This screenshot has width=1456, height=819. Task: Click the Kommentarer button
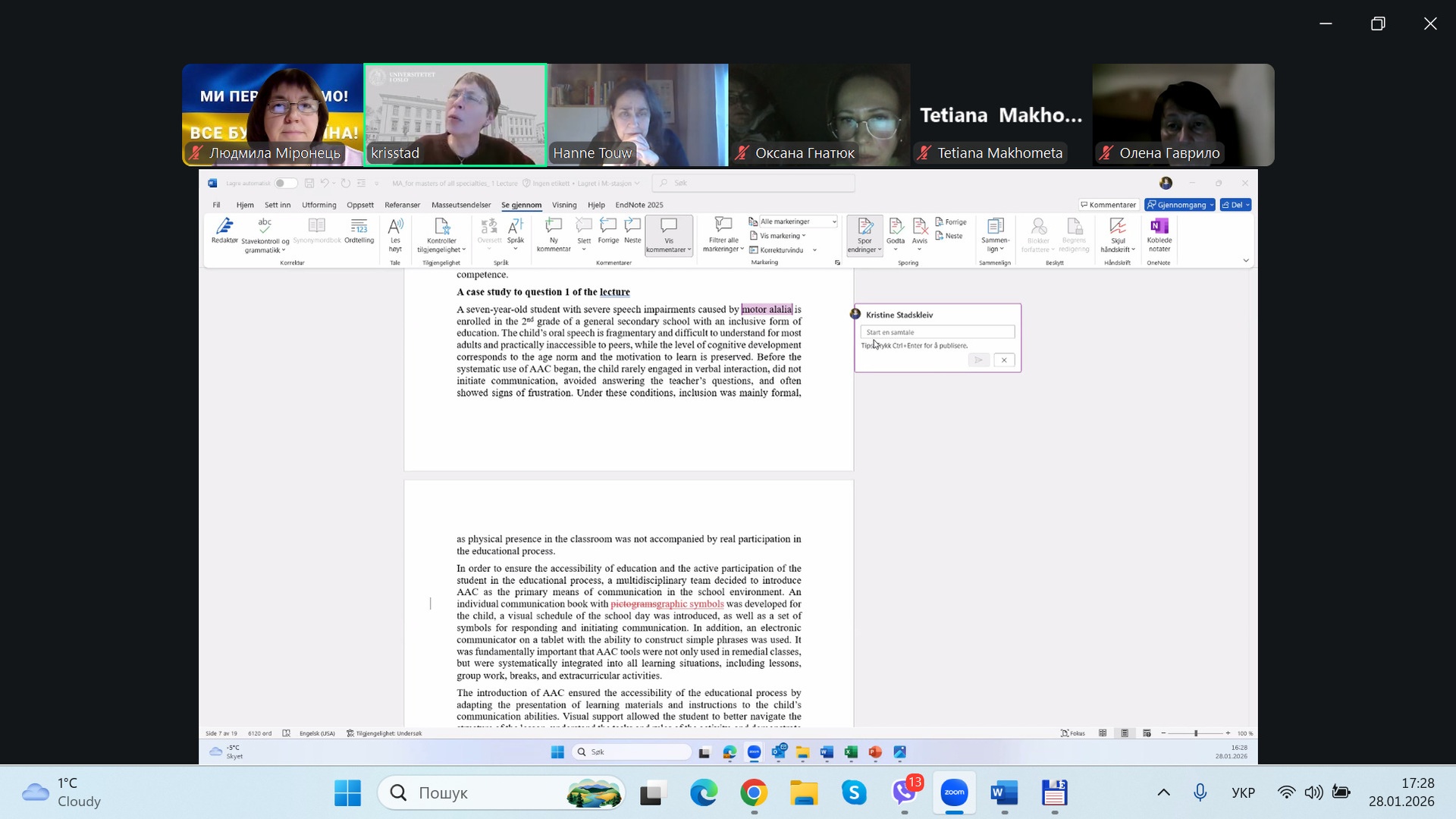1109,205
